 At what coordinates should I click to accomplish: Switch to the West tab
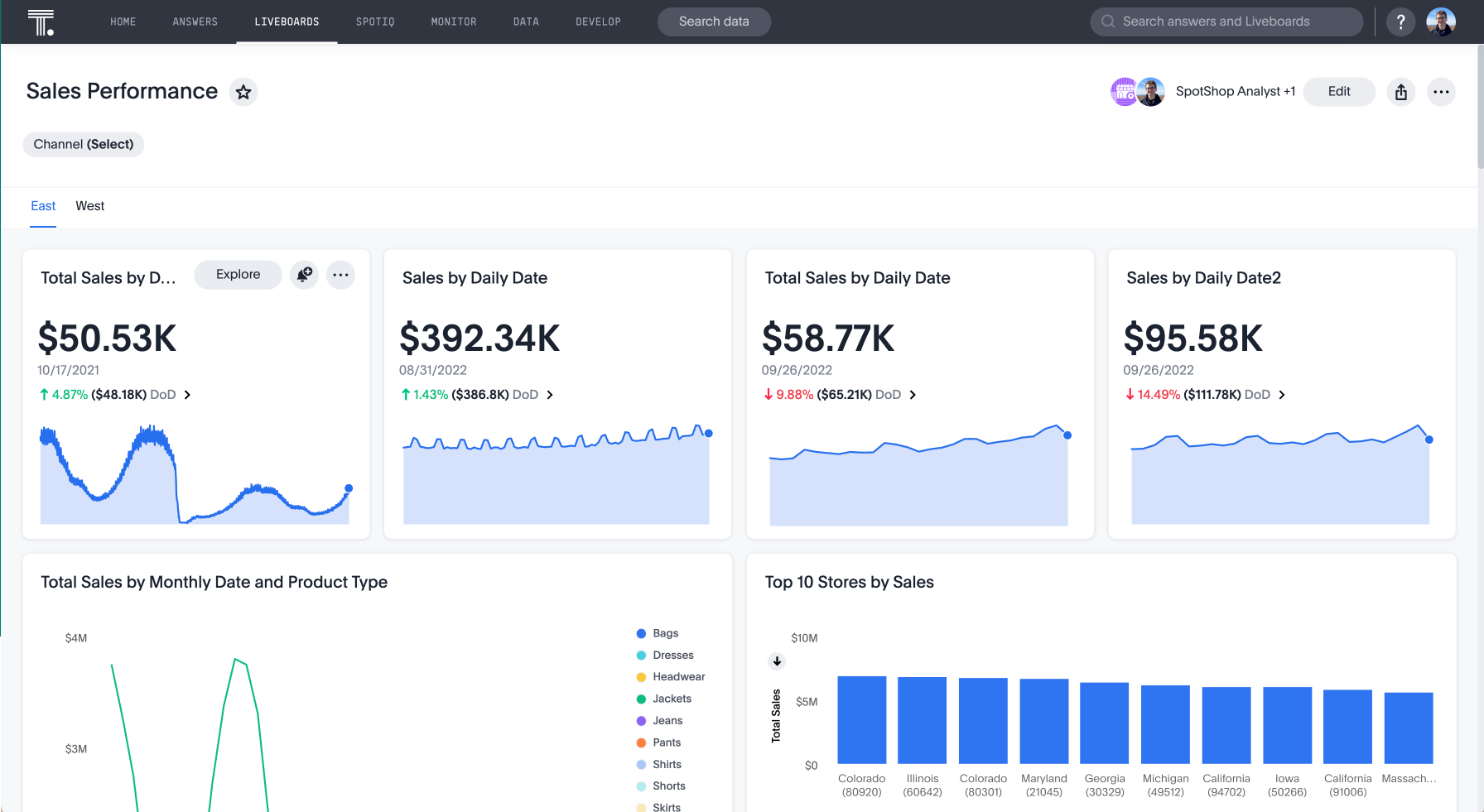coord(90,206)
